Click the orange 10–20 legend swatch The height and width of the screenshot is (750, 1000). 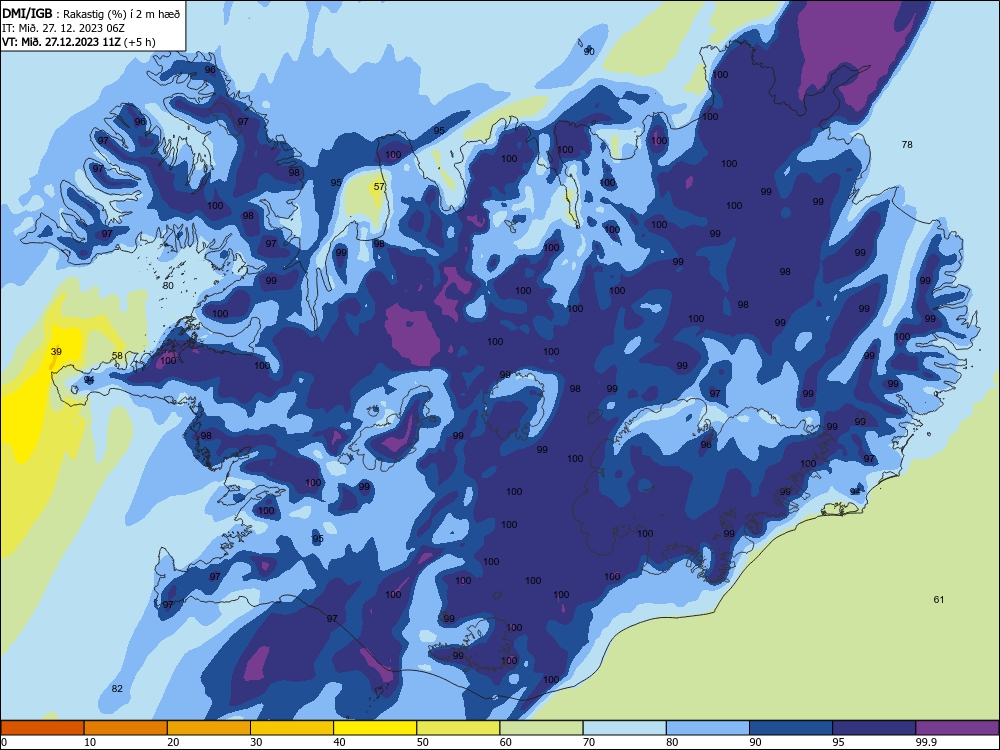(126, 728)
